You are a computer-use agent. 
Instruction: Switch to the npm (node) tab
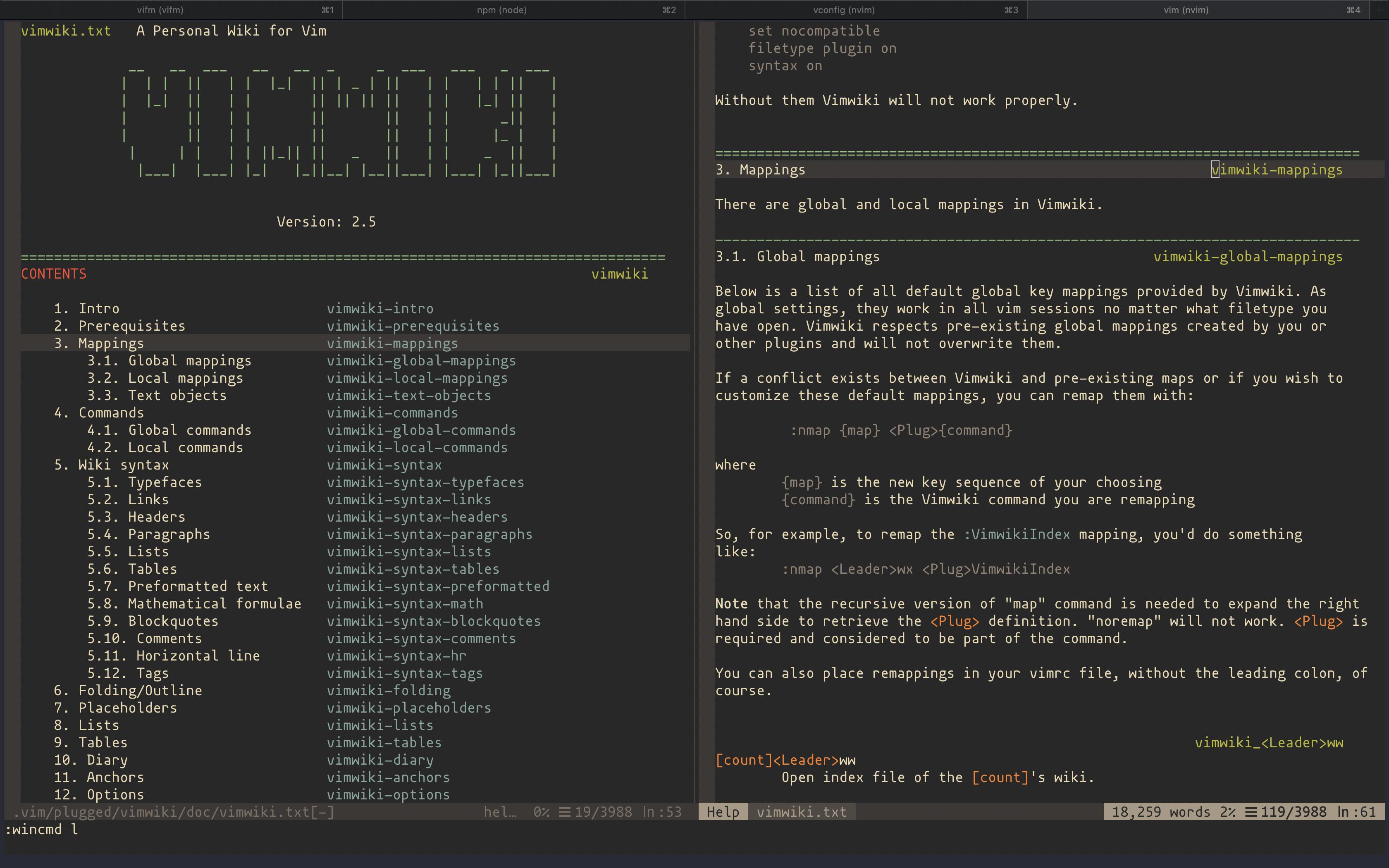[501, 10]
